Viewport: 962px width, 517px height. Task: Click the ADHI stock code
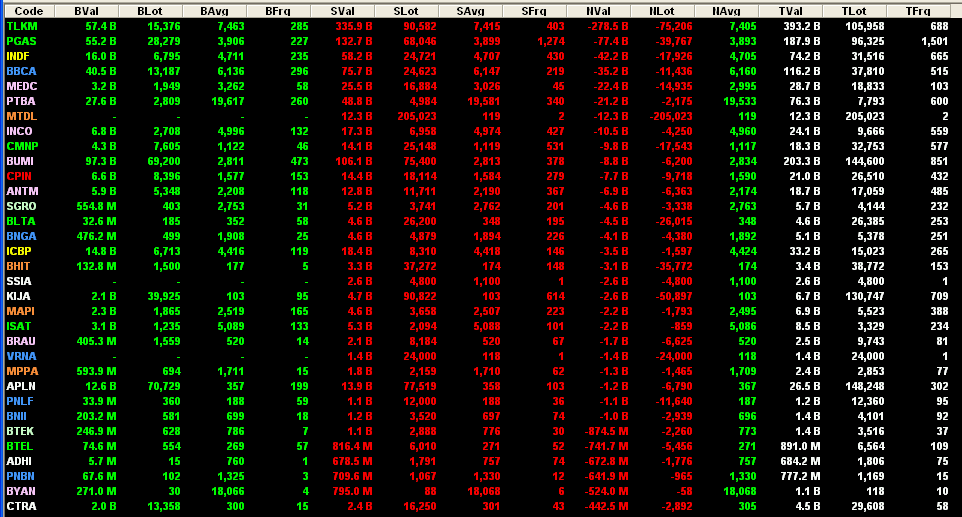pyautogui.click(x=19, y=462)
